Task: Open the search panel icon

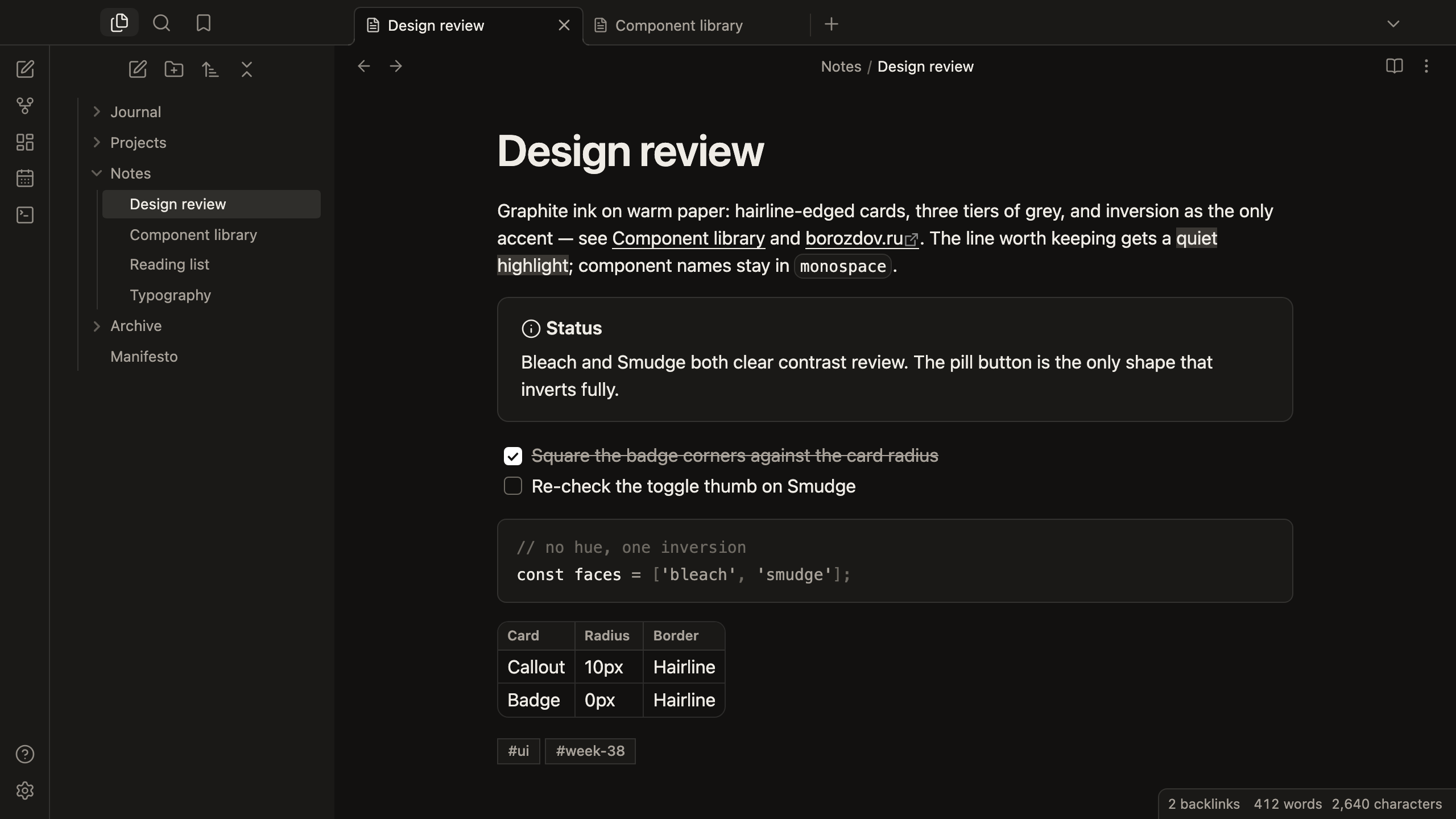Action: (162, 23)
